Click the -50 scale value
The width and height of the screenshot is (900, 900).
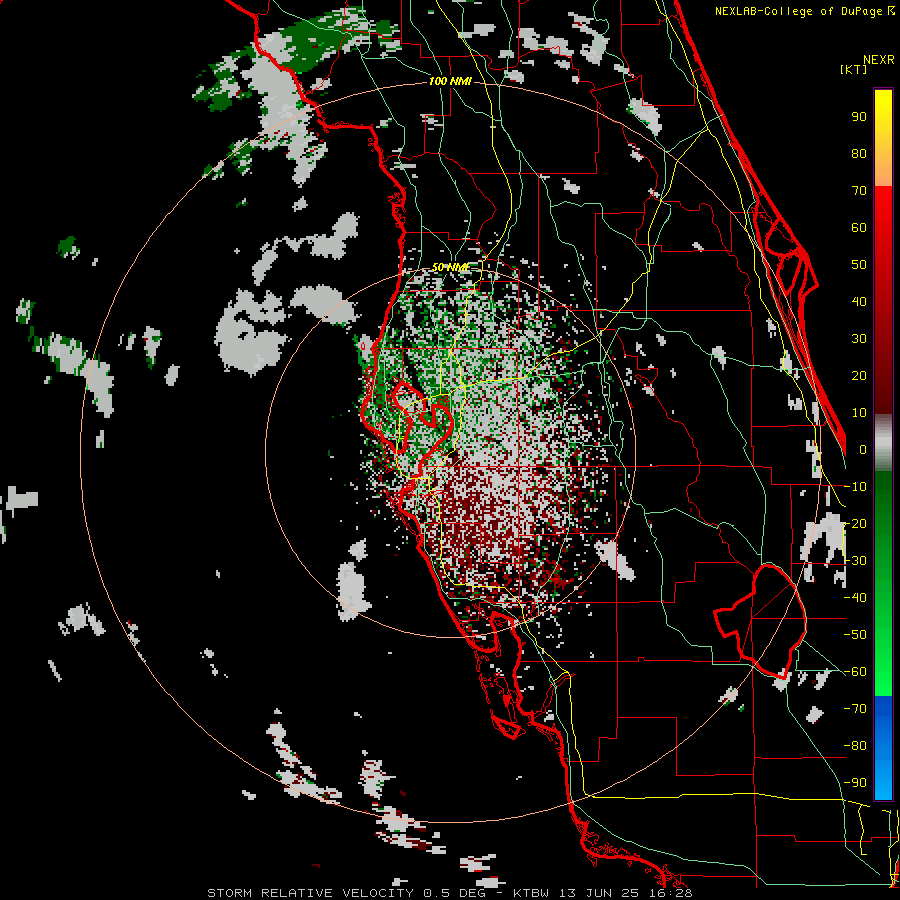[x=855, y=634]
